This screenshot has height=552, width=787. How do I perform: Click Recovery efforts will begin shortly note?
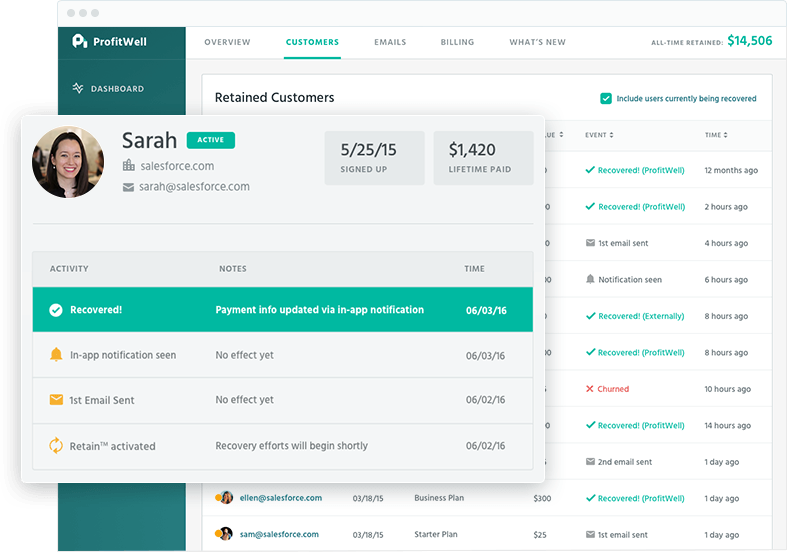[x=292, y=446]
